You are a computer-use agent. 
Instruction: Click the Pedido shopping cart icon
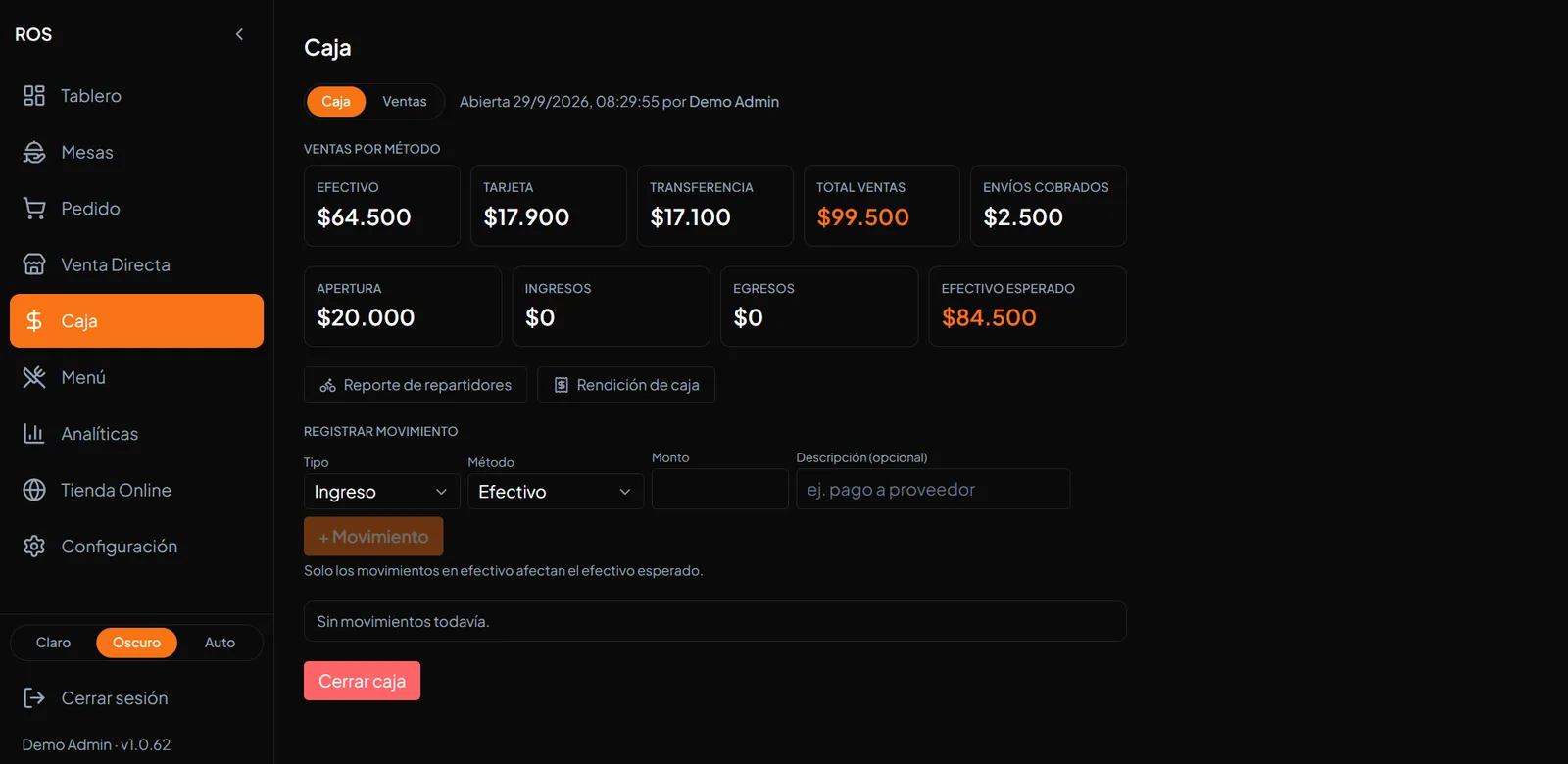[34, 209]
